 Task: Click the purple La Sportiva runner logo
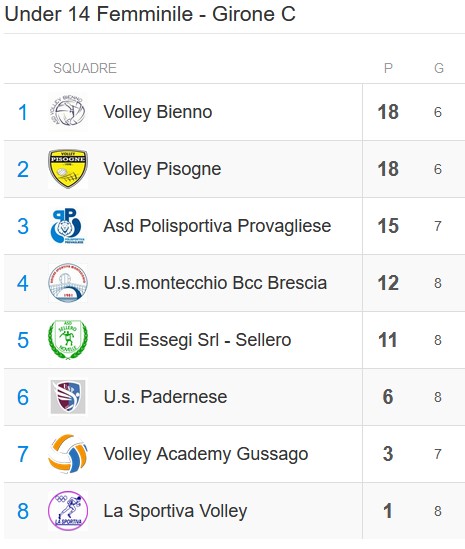coord(68,511)
